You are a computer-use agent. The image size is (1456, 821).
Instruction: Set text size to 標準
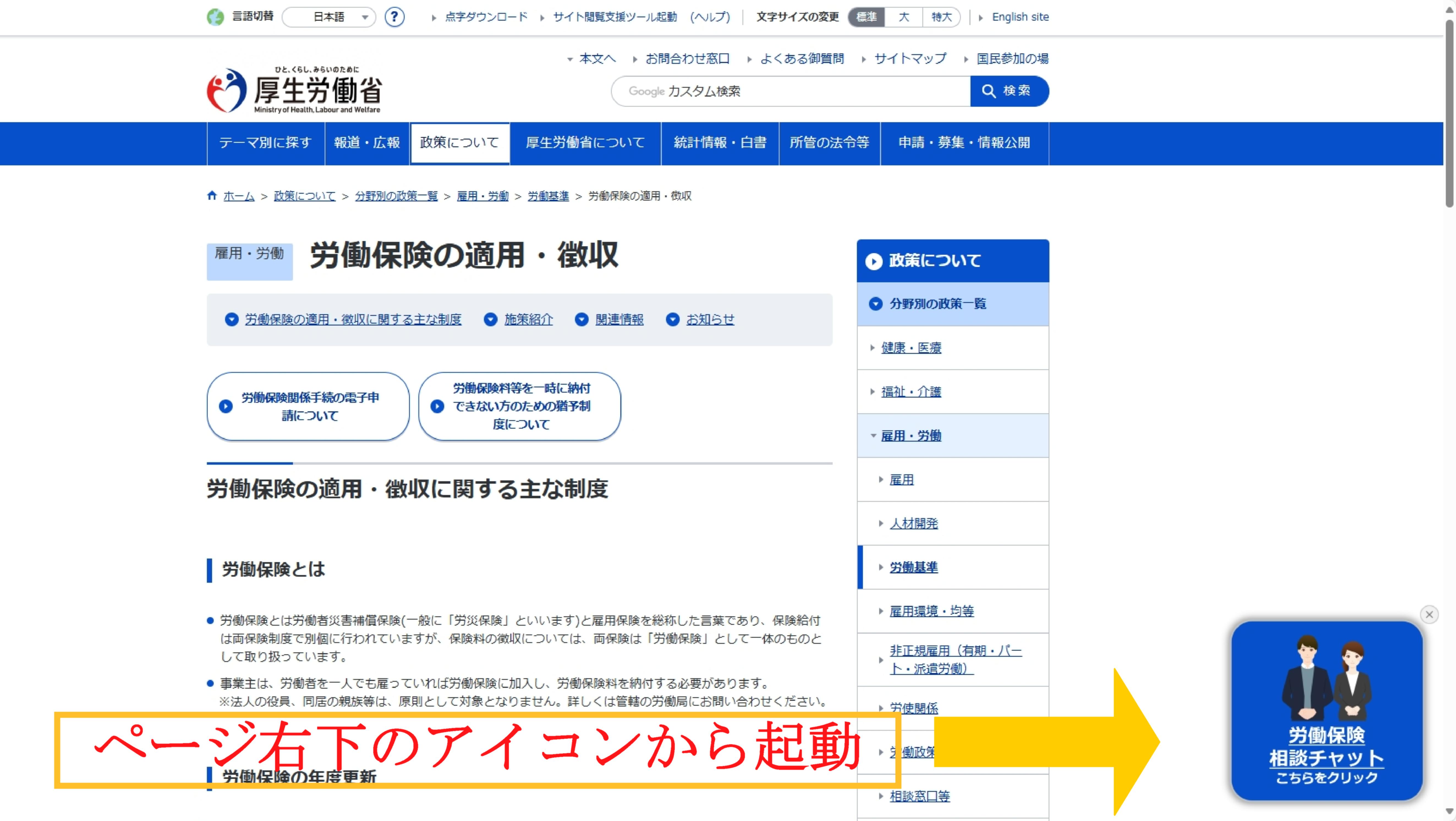(866, 17)
